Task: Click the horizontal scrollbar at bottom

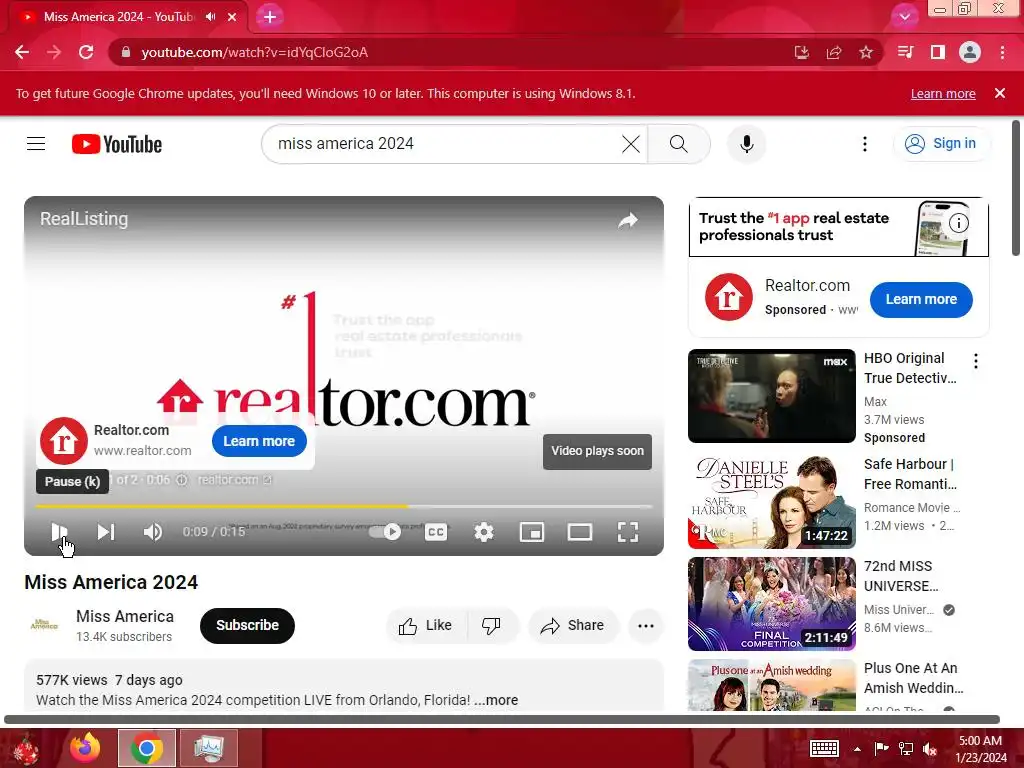Action: pos(502,719)
